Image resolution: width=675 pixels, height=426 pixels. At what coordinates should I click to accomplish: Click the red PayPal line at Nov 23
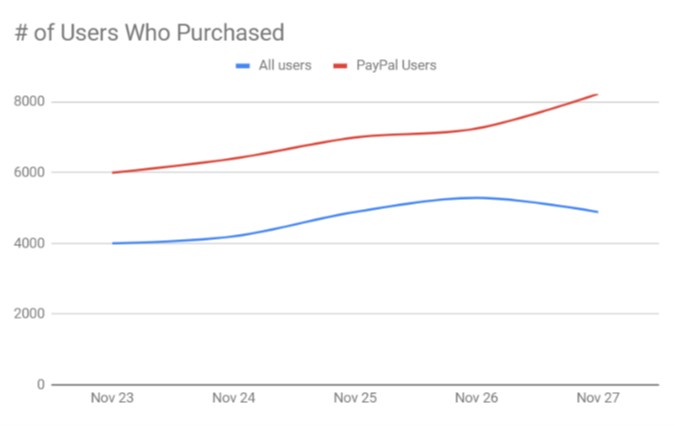coord(113,173)
